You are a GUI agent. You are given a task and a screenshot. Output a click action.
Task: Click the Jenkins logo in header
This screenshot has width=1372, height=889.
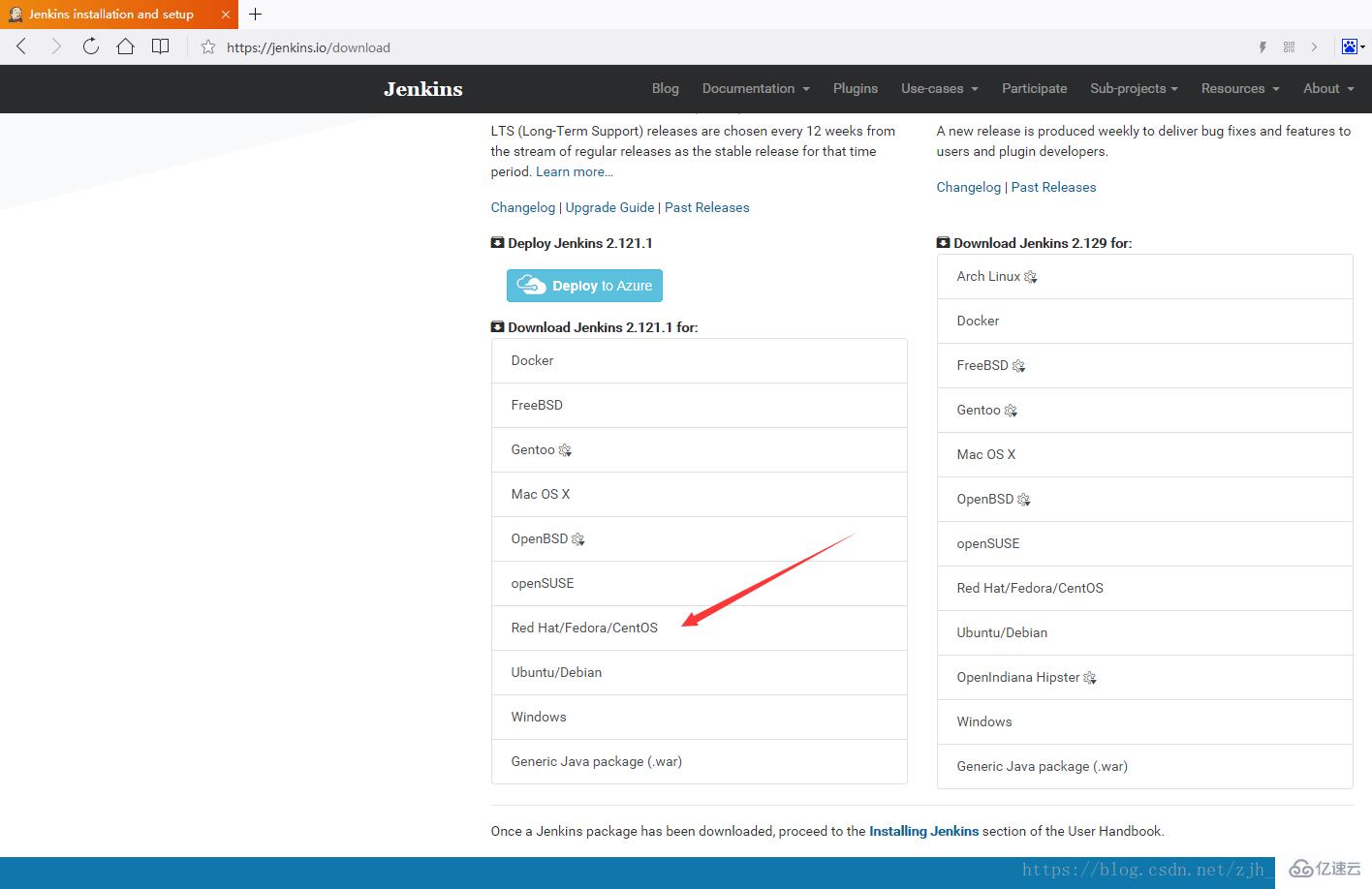coord(423,88)
